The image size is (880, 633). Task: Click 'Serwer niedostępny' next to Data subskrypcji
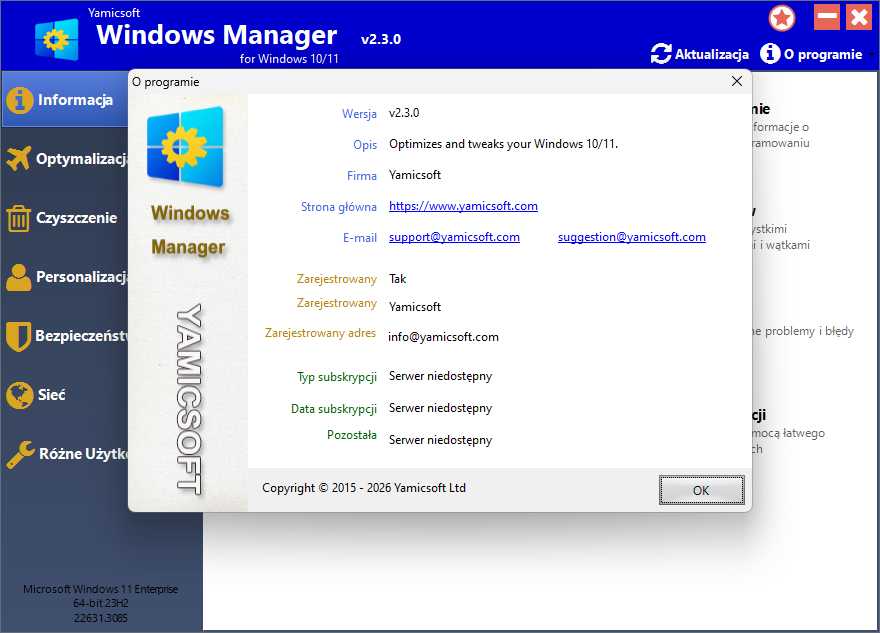pyautogui.click(x=440, y=408)
